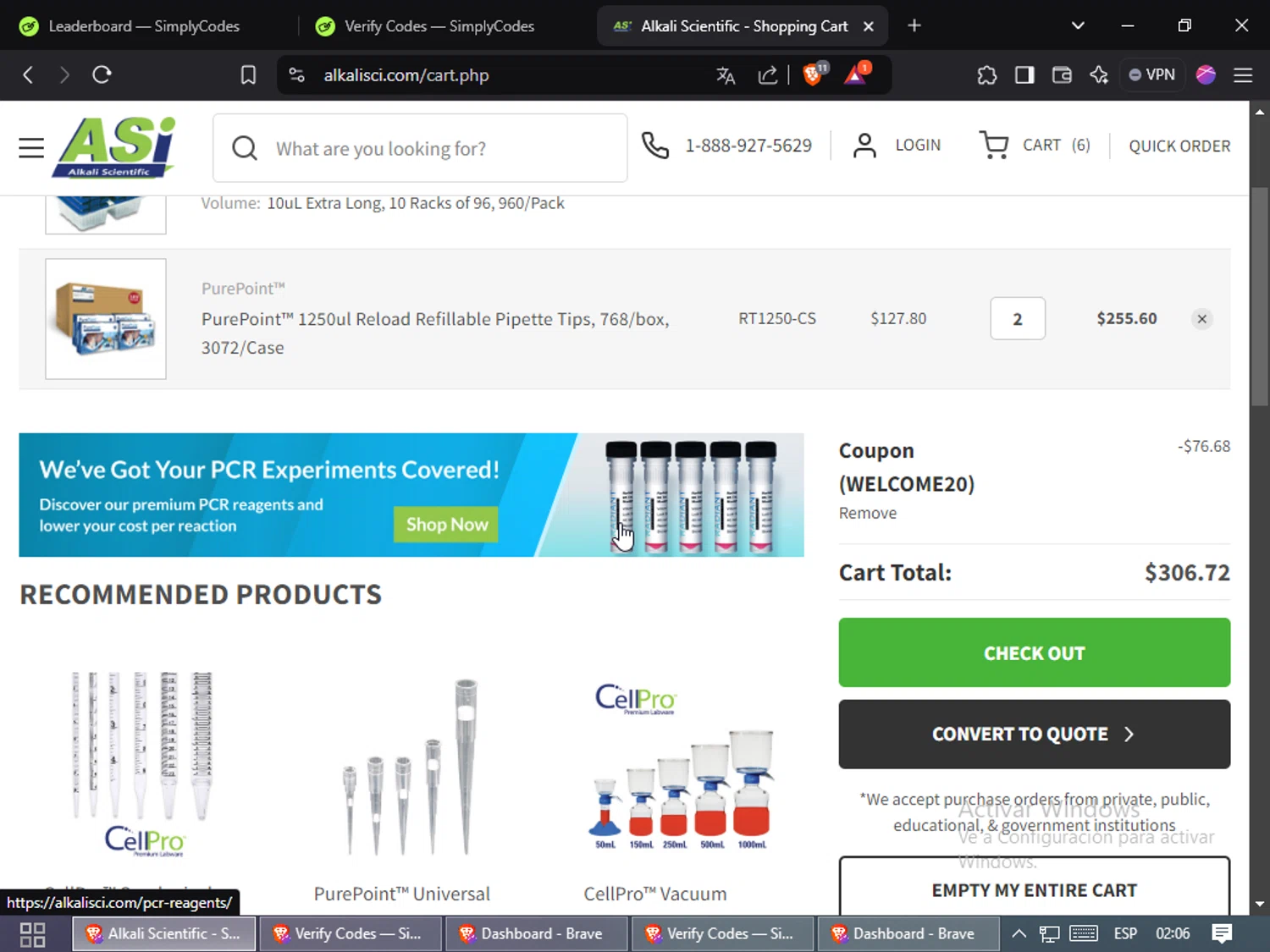Viewport: 1270px width, 952px height.
Task: Open the hamburger menu beside ASI logo
Action: 31,148
